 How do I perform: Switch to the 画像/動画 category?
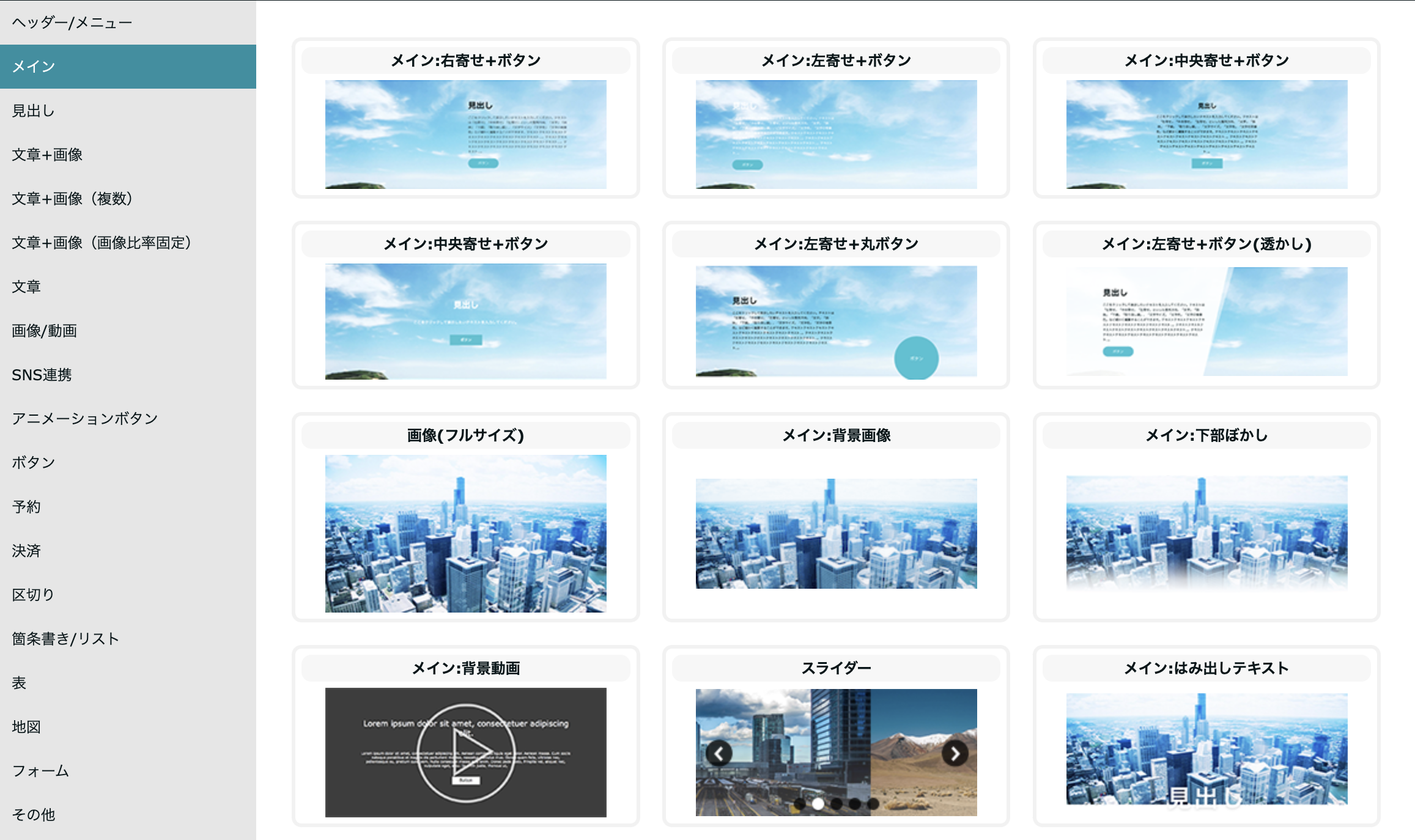44,331
